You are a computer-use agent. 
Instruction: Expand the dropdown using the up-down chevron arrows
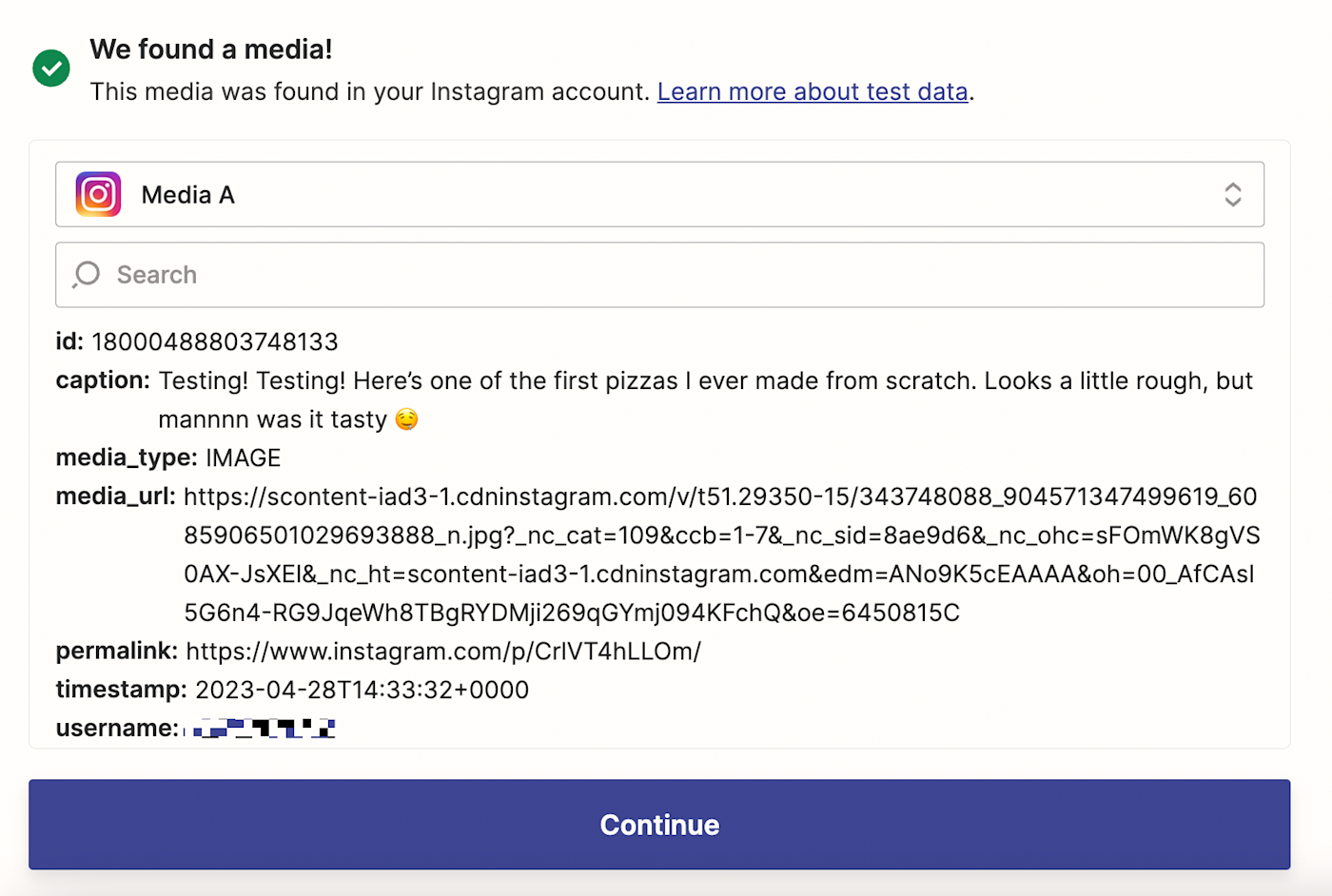[x=1232, y=194]
